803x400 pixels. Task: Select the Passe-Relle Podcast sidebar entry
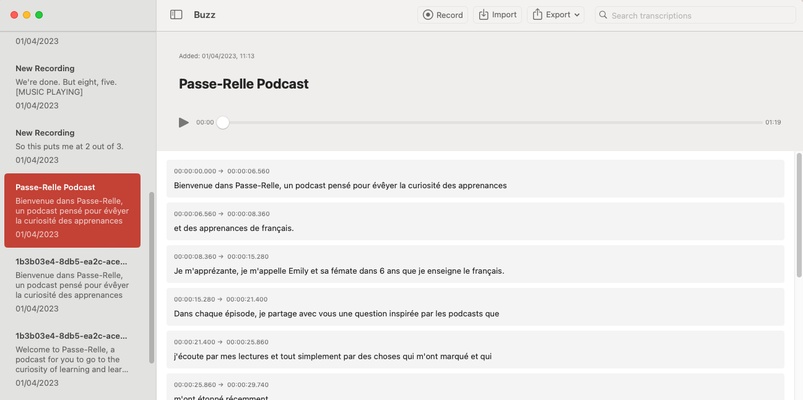[72, 210]
